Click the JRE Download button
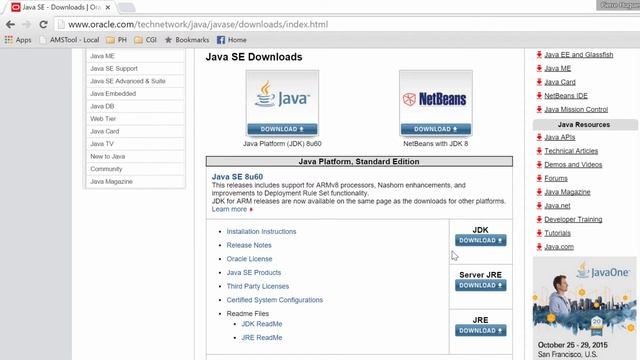Screen dimensions: 640x360 tap(480, 331)
